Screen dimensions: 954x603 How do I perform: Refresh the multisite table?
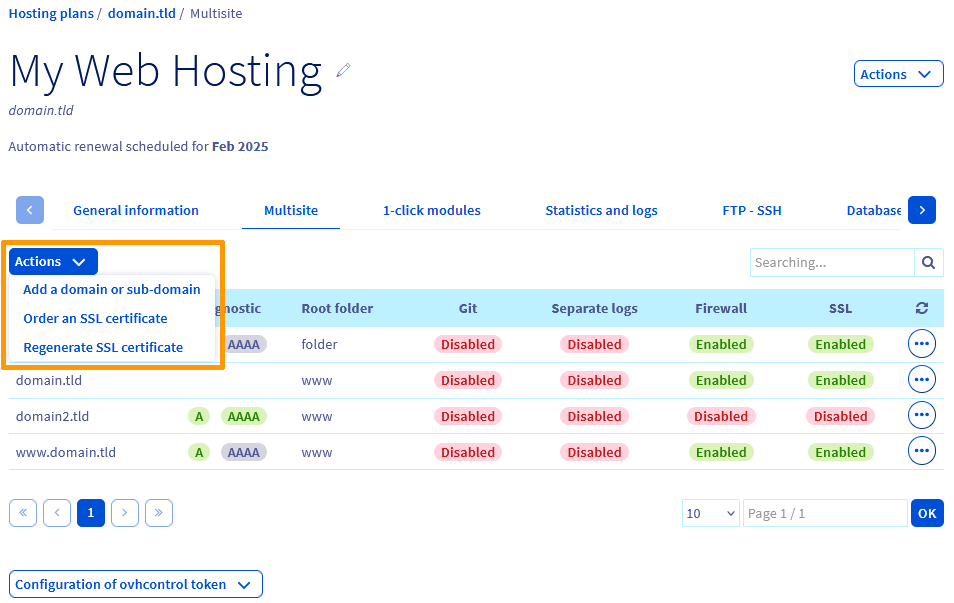tap(921, 309)
